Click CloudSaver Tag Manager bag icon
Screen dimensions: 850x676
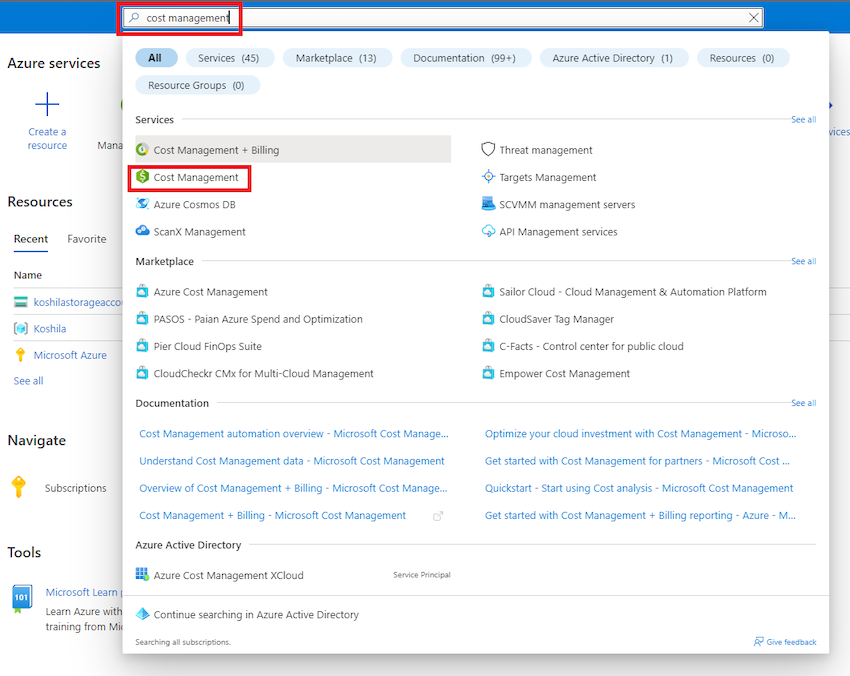click(x=488, y=318)
